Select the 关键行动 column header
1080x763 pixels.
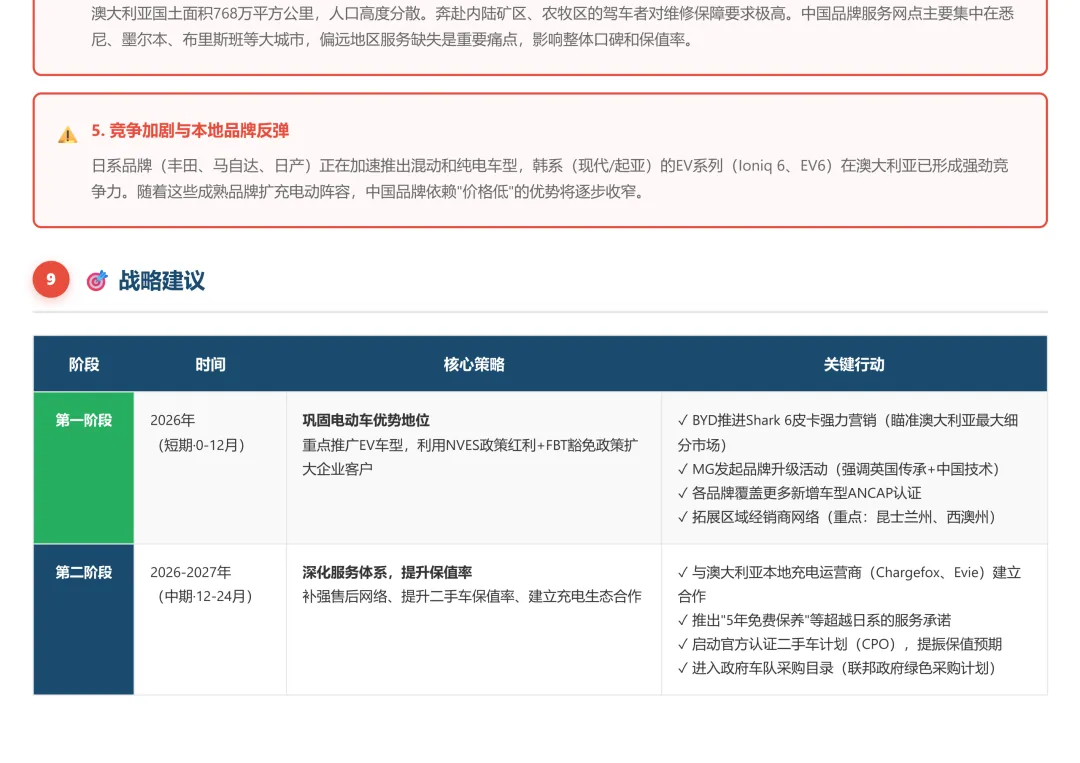854,364
